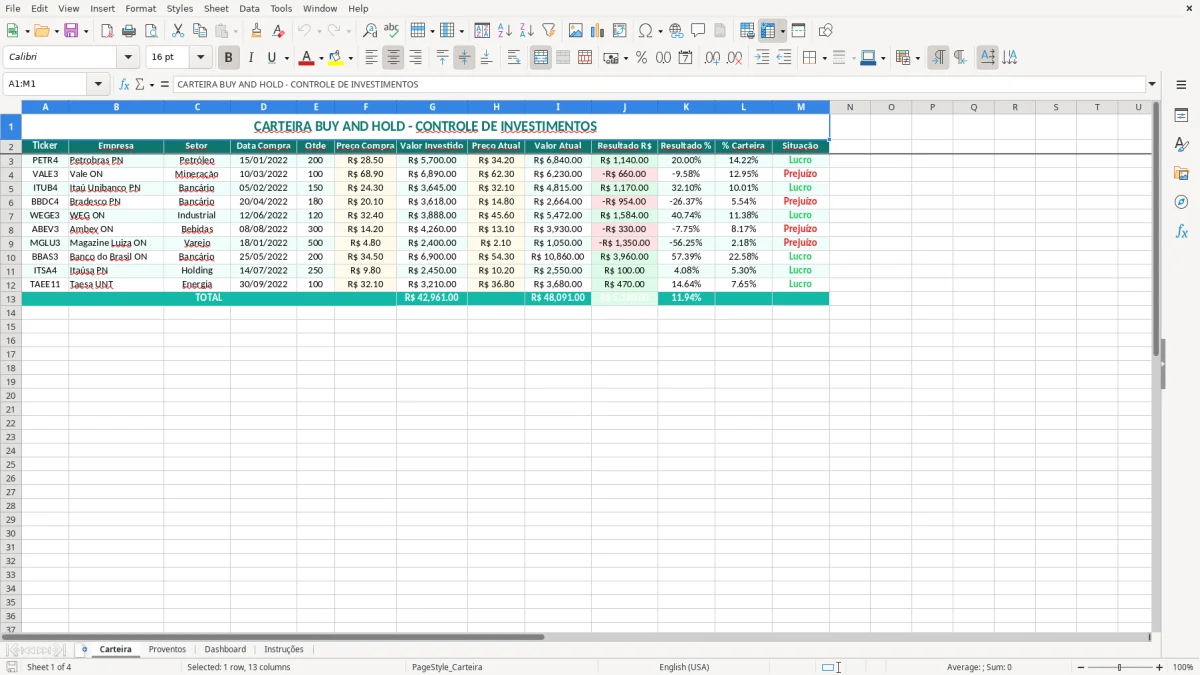Sort descending Z to A
The height and width of the screenshot is (675, 1200).
pyautogui.click(x=526, y=31)
